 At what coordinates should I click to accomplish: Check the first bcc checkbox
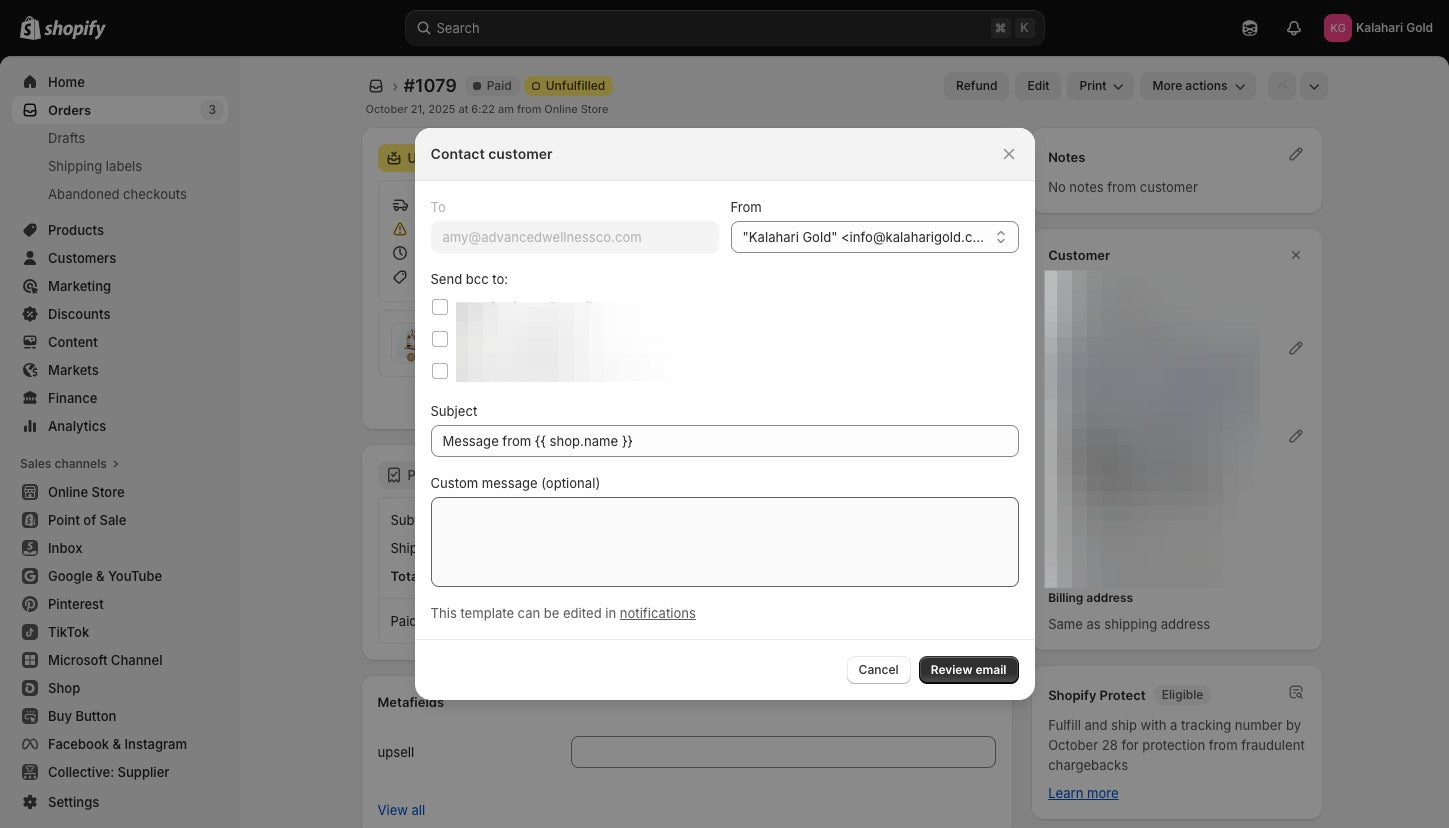[439, 307]
